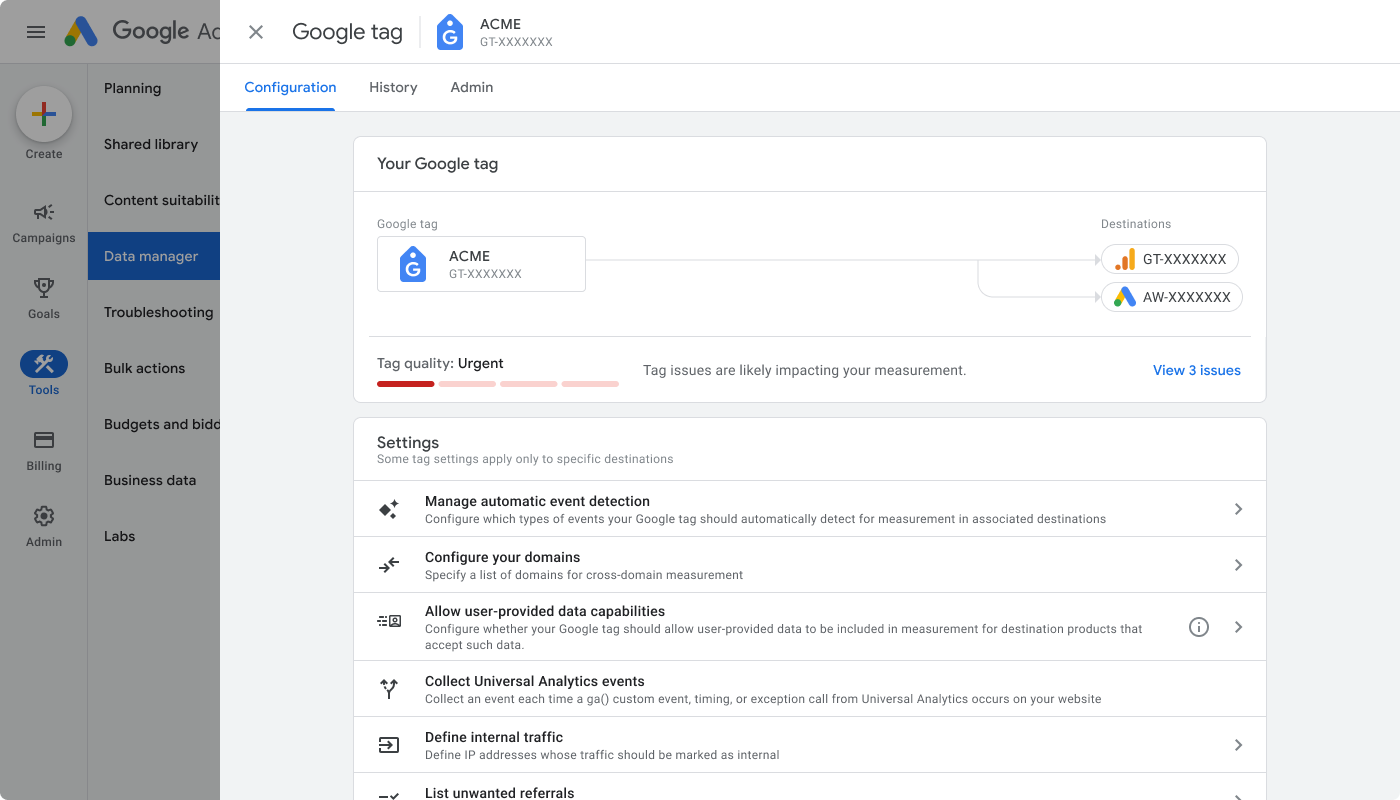Select the Tools icon in left navigation
1400x800 pixels.
point(44,365)
